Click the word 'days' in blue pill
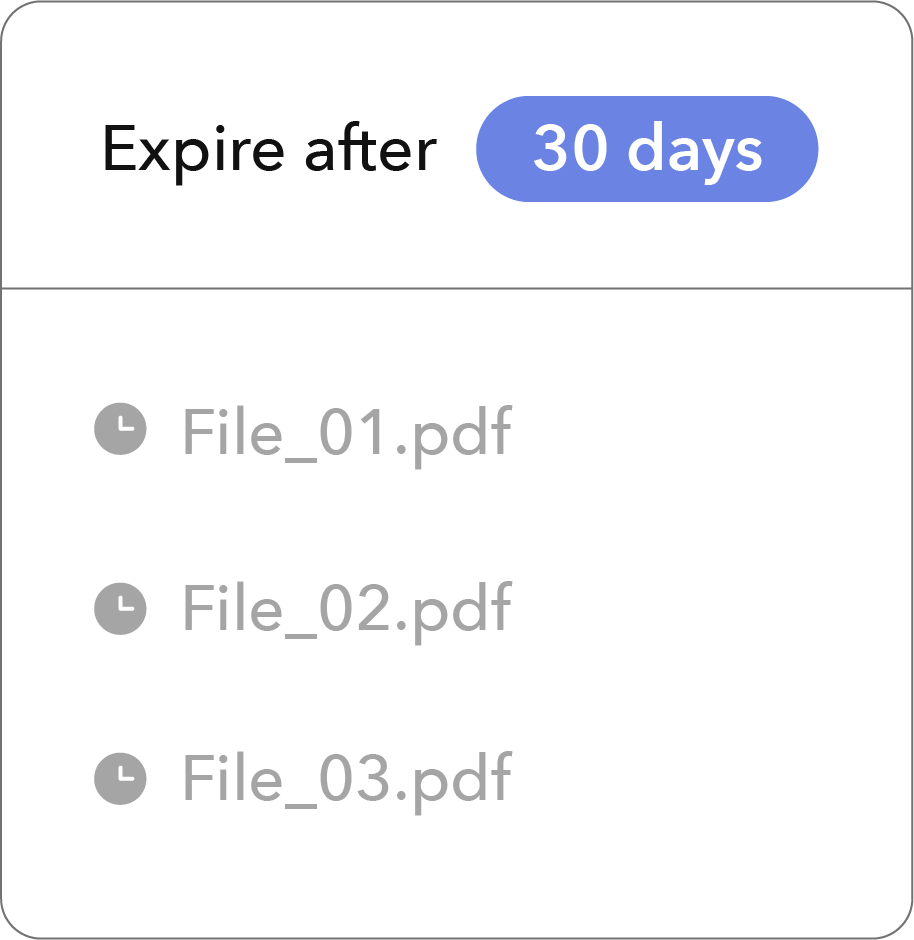 (x=695, y=150)
